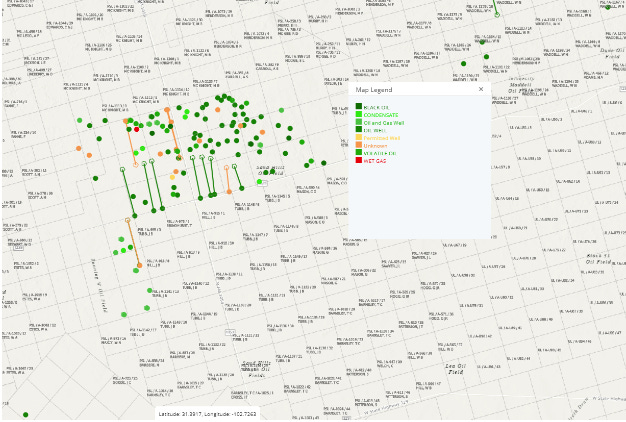Select the Permitted Well legend label

click(382, 138)
